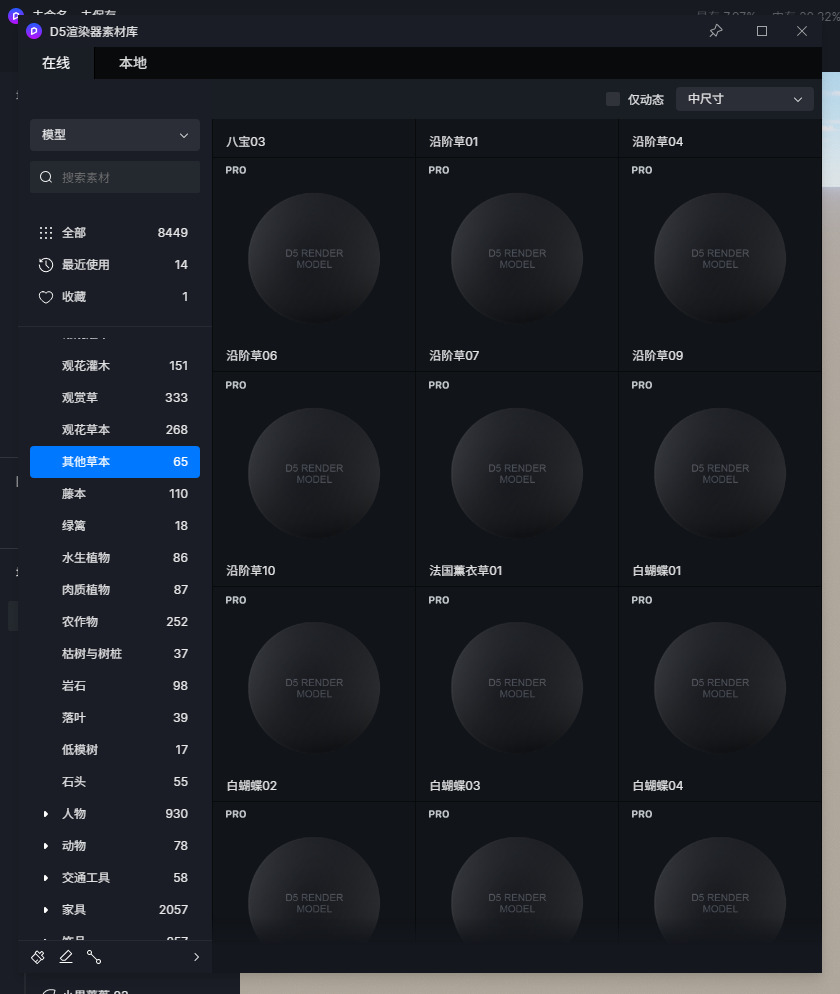840x994 pixels.
Task: Select the brush tool icon
Action: (x=38, y=957)
